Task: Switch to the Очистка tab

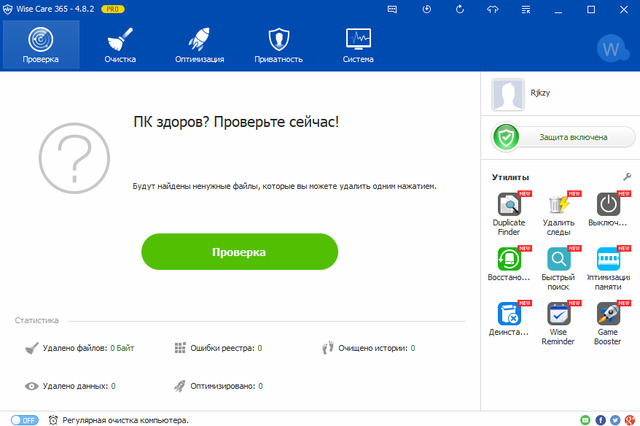Action: pyautogui.click(x=119, y=46)
